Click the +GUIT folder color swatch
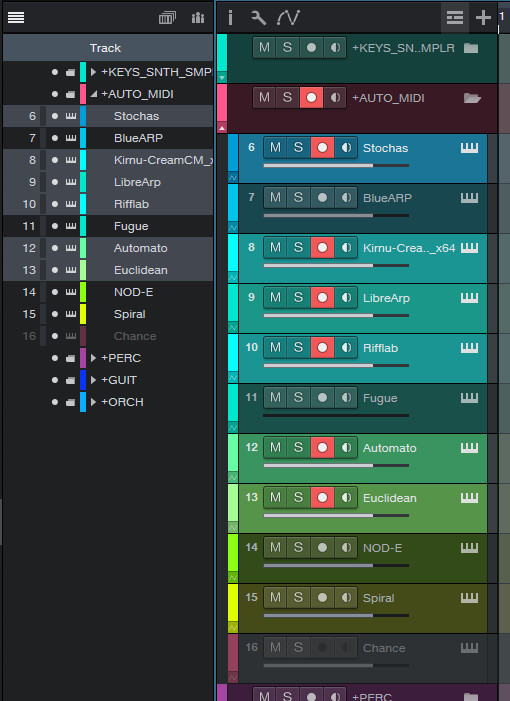510x701 pixels. click(x=83, y=380)
